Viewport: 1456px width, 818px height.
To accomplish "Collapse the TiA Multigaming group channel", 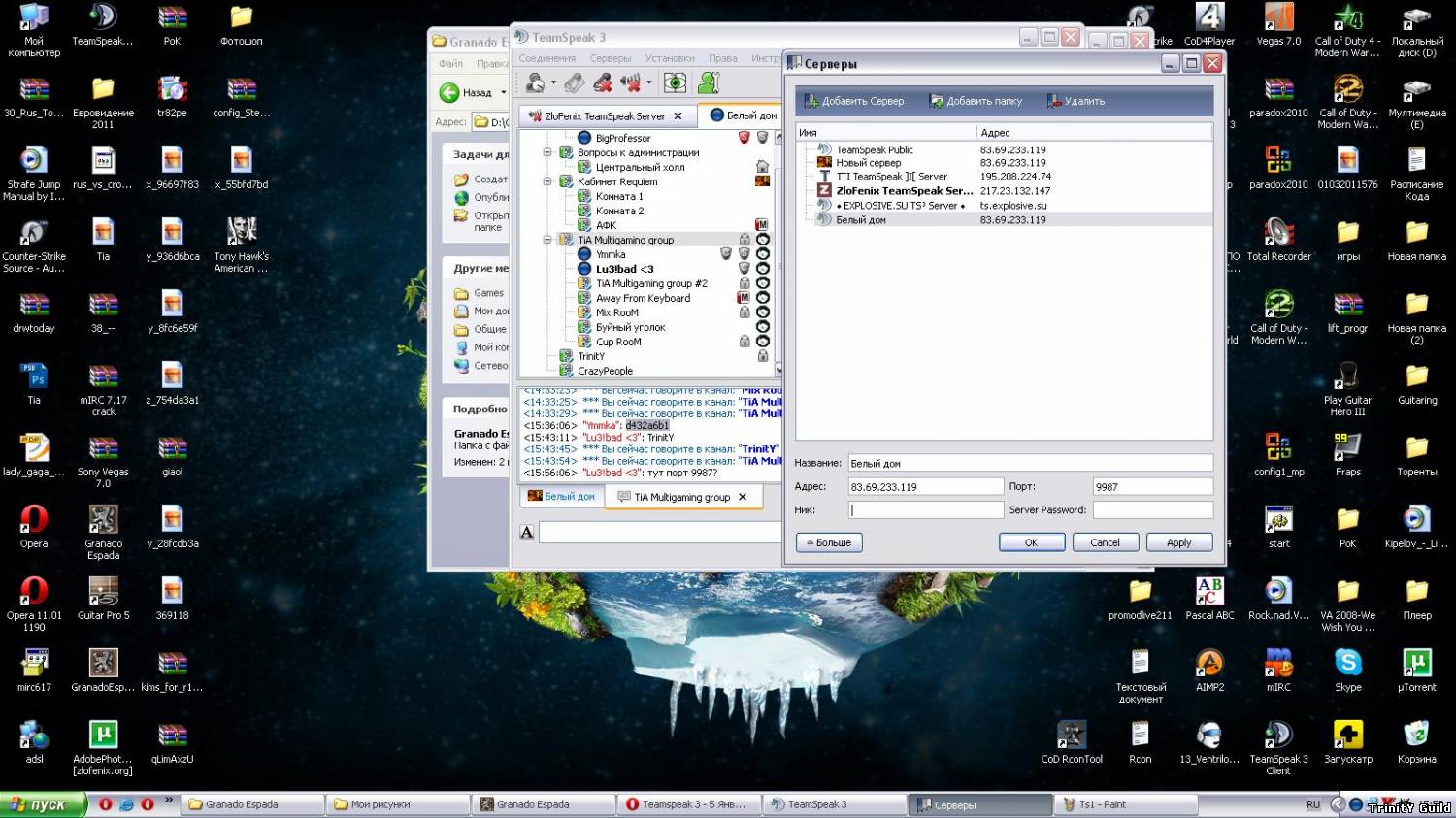I will point(547,240).
